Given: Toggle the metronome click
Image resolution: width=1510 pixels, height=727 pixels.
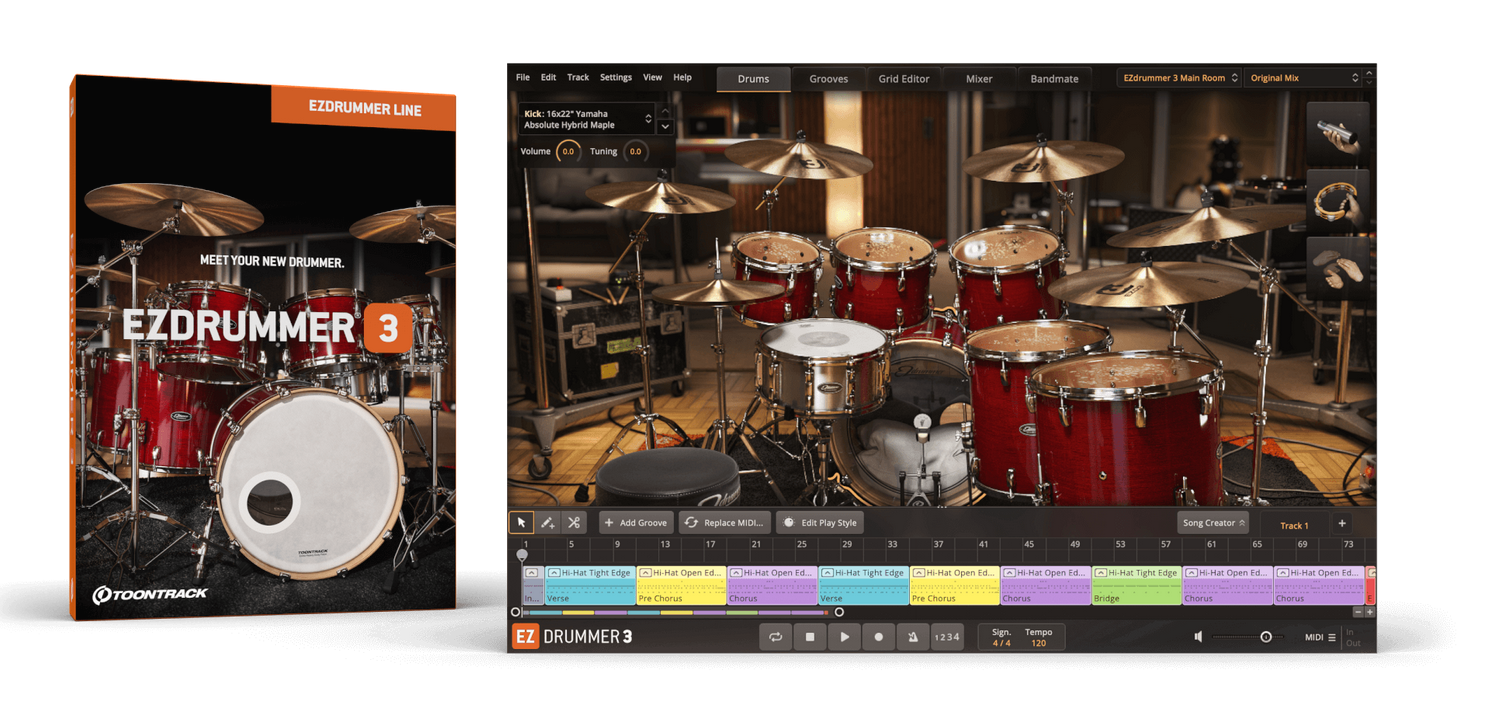Looking at the screenshot, I should click(913, 637).
